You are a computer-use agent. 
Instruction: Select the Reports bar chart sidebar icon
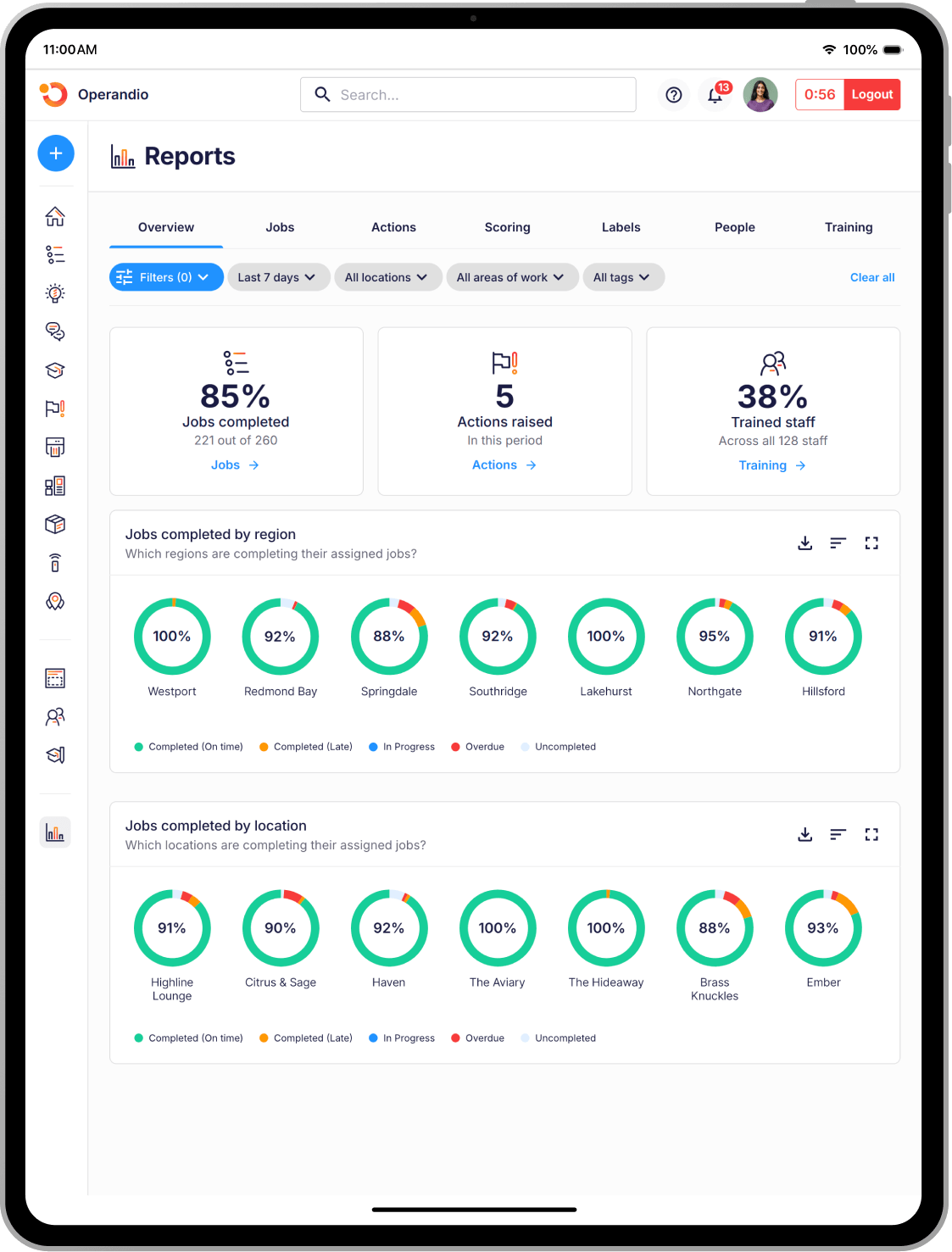tap(55, 832)
